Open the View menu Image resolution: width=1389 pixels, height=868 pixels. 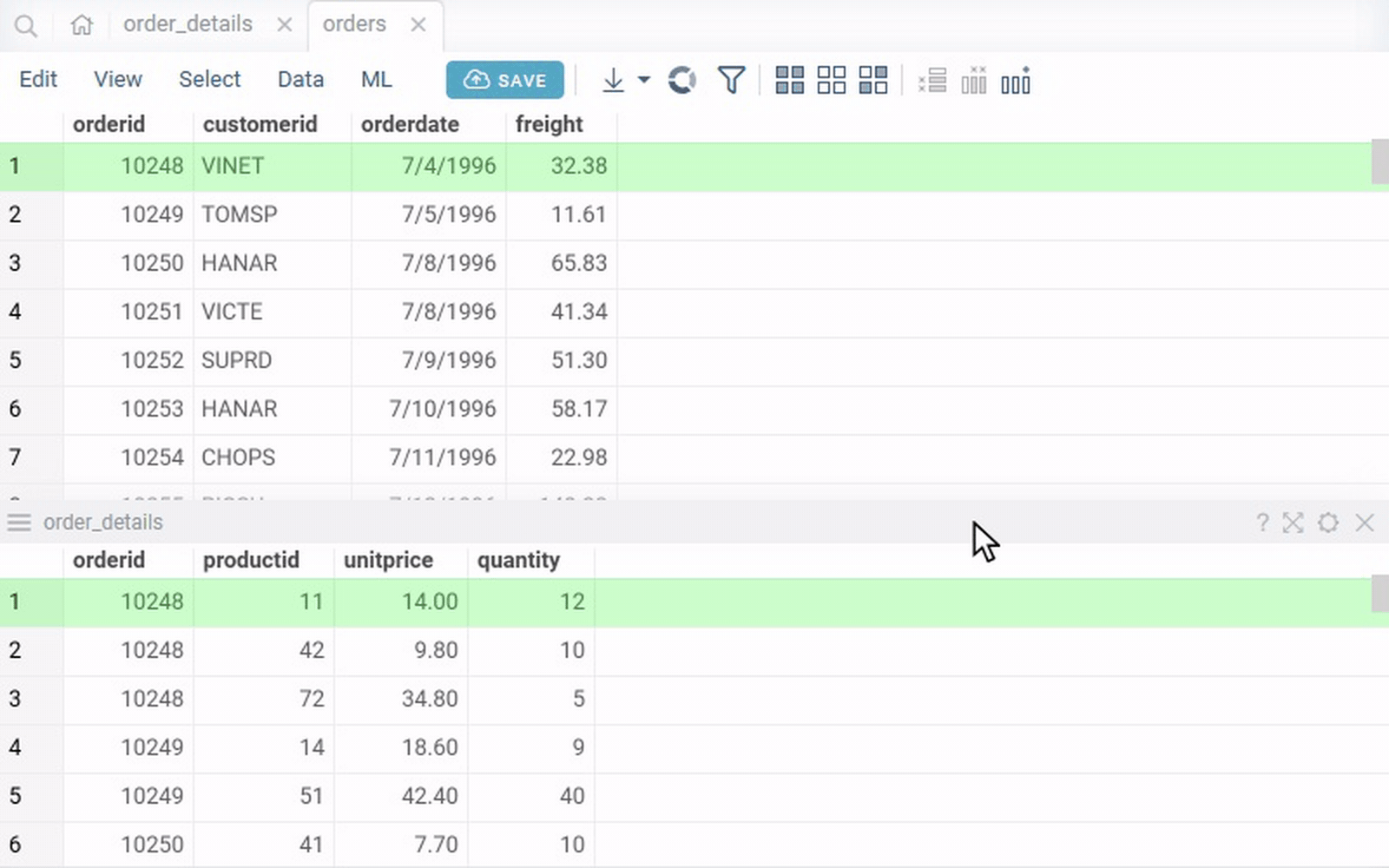[x=118, y=80]
